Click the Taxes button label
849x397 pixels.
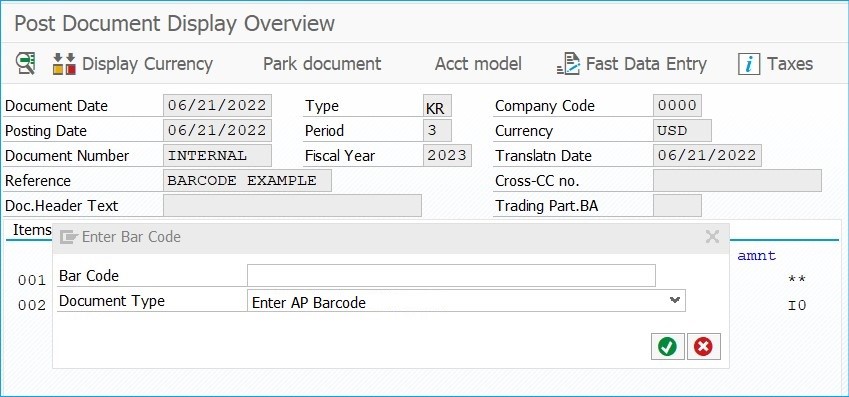[790, 63]
